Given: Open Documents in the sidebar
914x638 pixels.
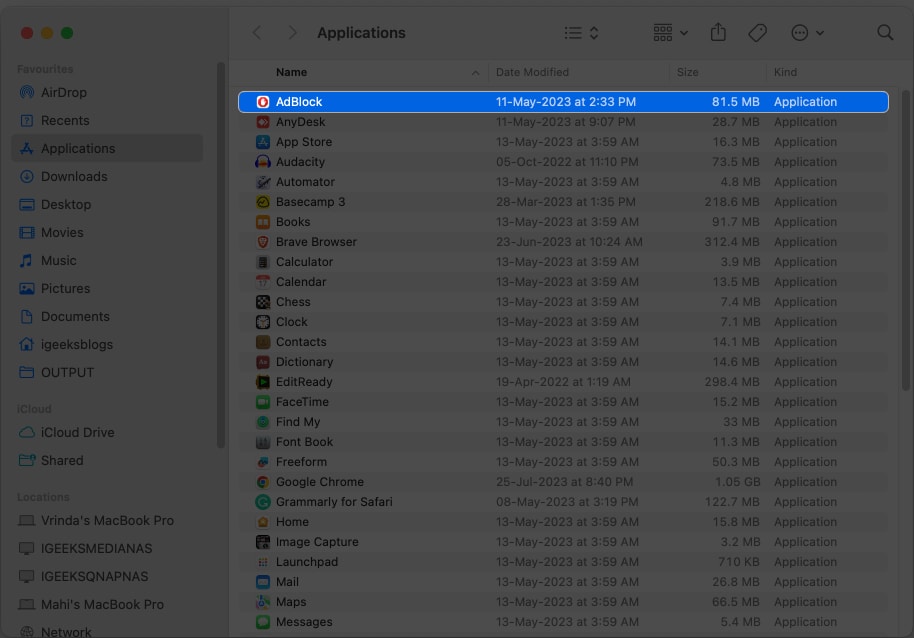Looking at the screenshot, I should pyautogui.click(x=107, y=316).
